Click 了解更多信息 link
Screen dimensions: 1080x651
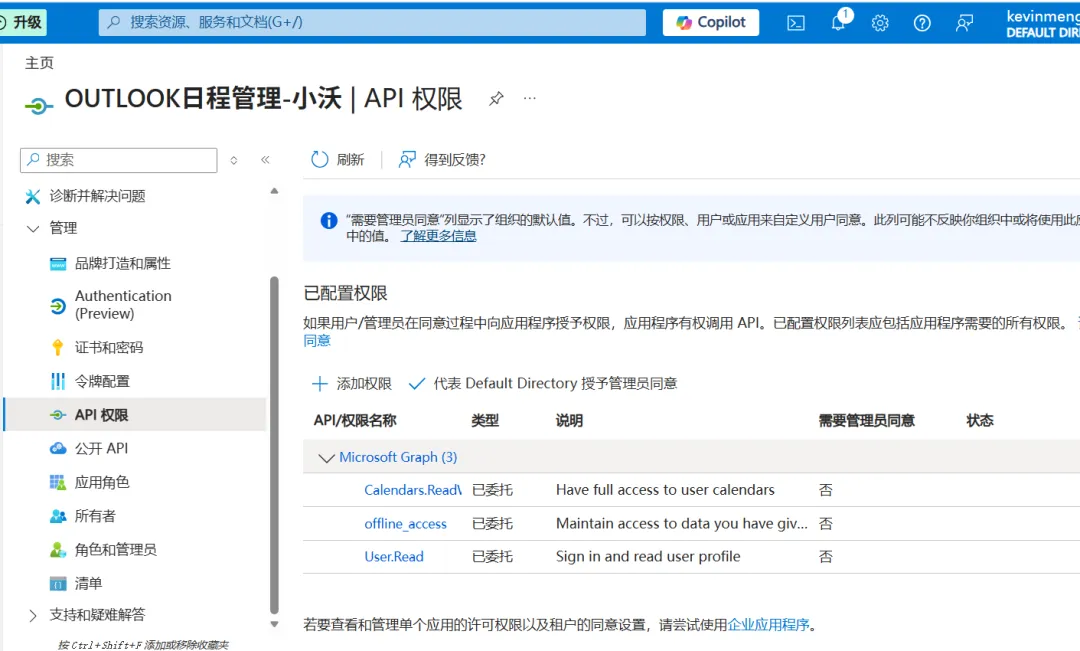pyautogui.click(x=438, y=236)
